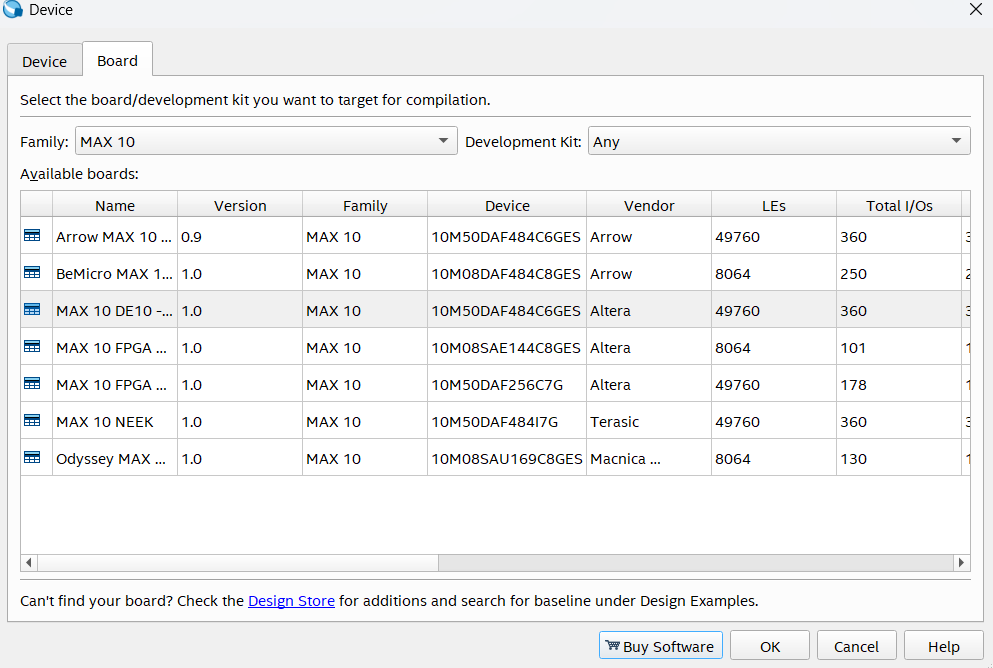Viewport: 993px width, 668px height.
Task: Open the Design Store link
Action: (x=291, y=601)
